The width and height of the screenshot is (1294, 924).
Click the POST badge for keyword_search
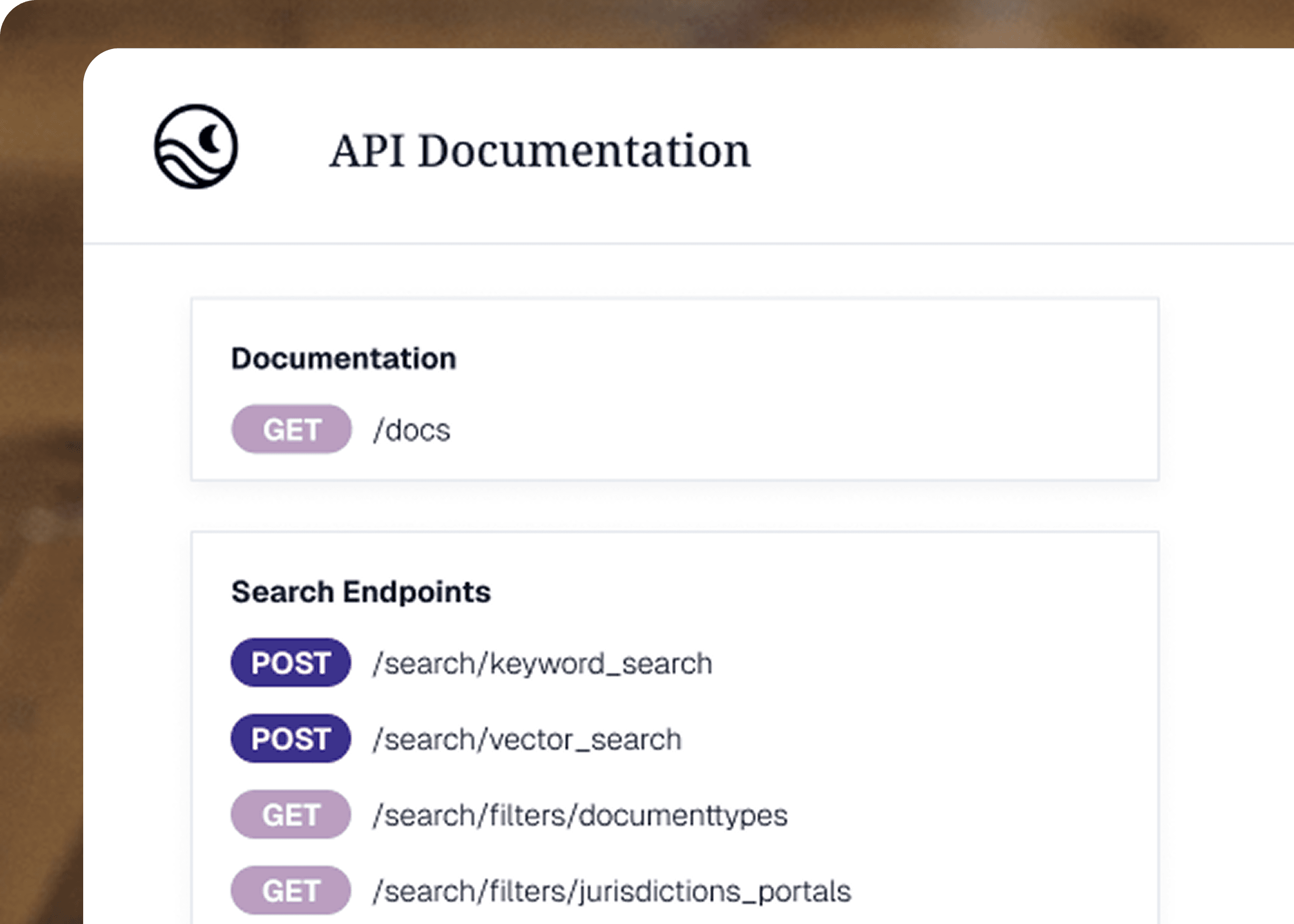click(291, 662)
